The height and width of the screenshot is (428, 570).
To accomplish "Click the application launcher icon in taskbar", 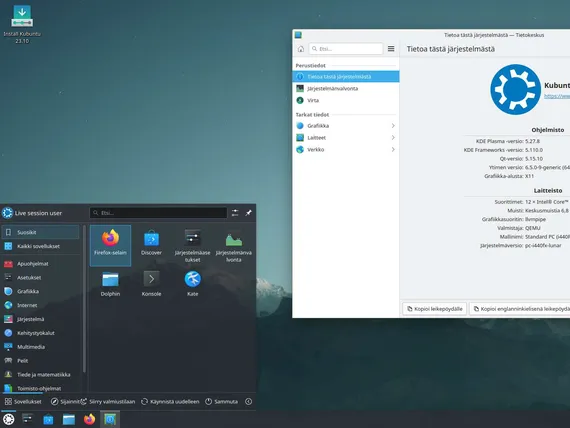I will 8,419.
